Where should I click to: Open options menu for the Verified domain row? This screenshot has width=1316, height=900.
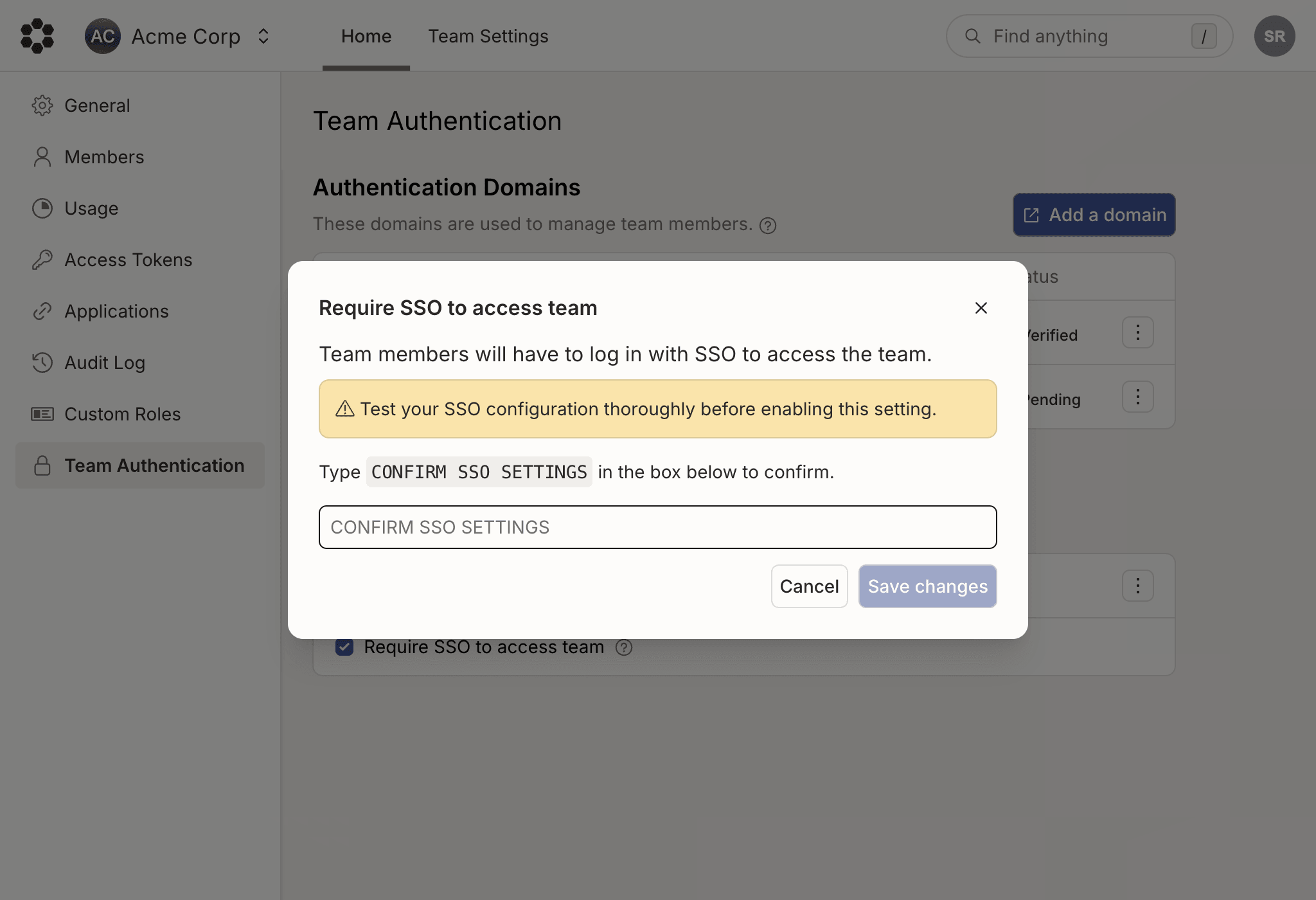1138,332
